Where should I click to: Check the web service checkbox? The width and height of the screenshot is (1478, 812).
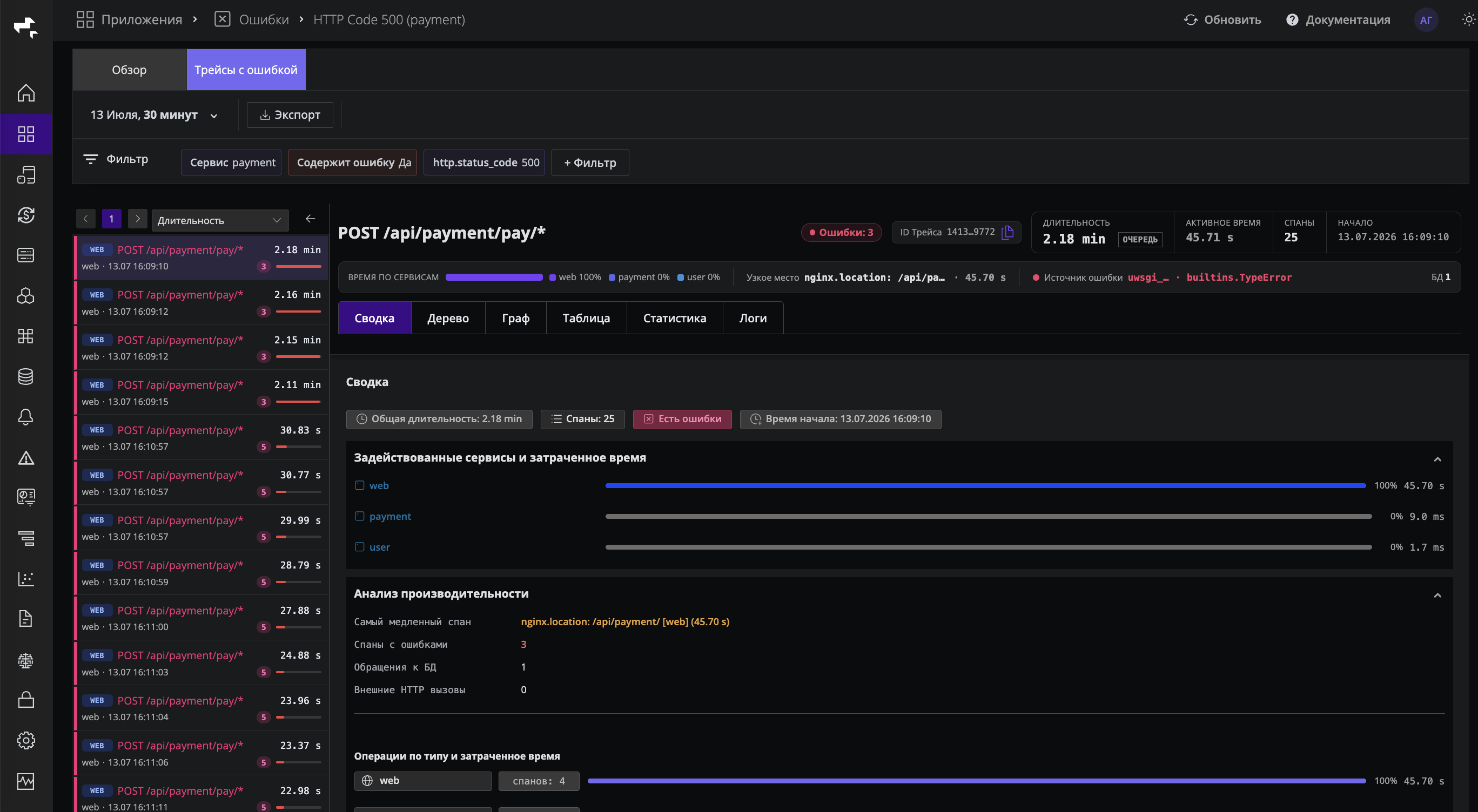(360, 486)
